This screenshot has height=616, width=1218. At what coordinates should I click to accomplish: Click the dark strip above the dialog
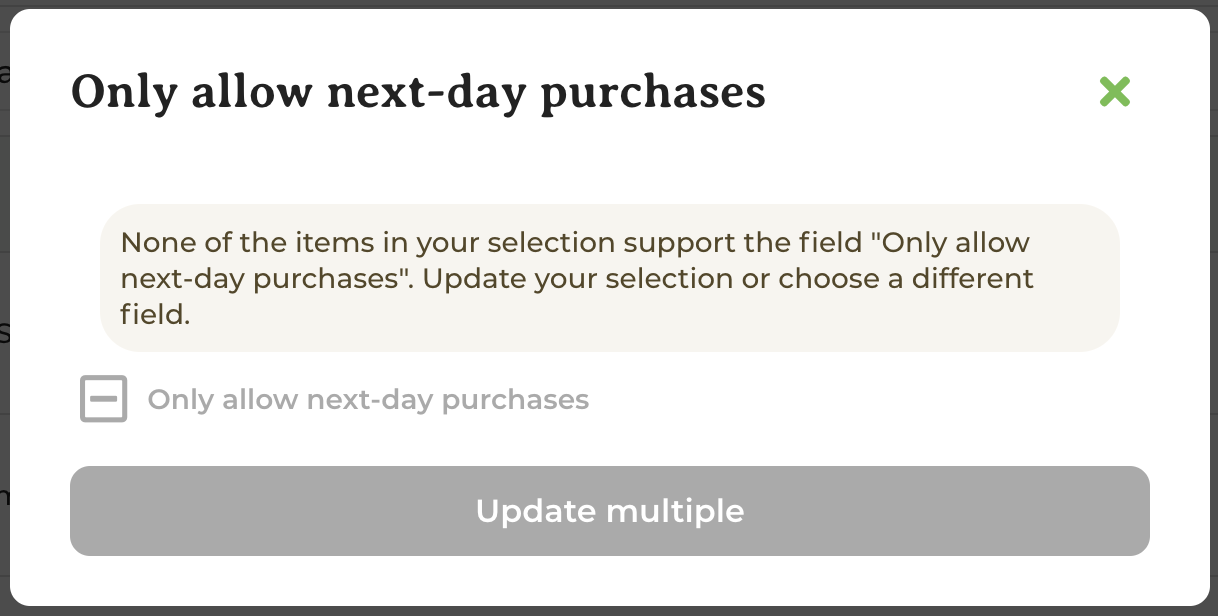[609, 4]
